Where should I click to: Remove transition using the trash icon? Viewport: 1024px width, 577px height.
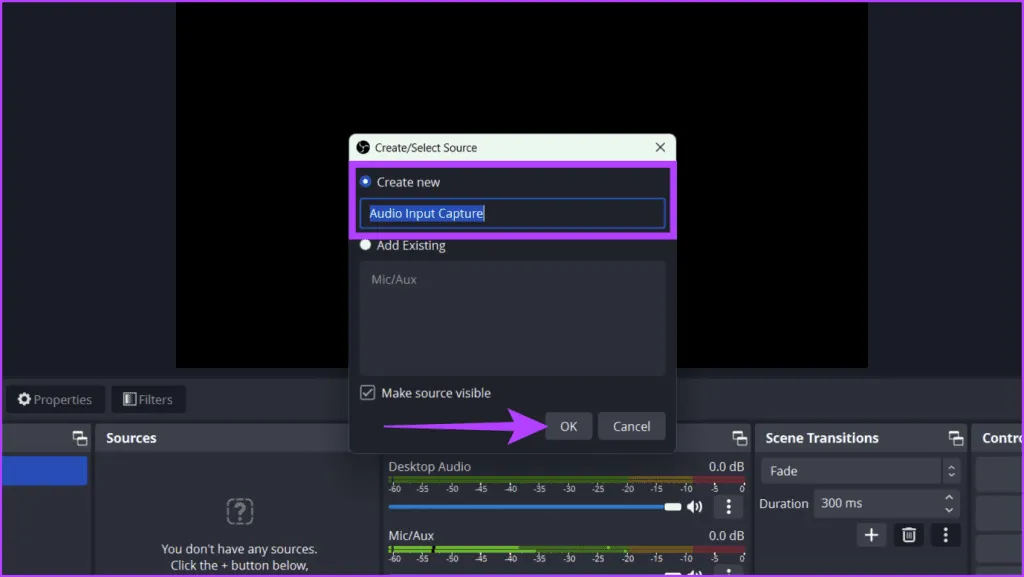pyautogui.click(x=908, y=535)
